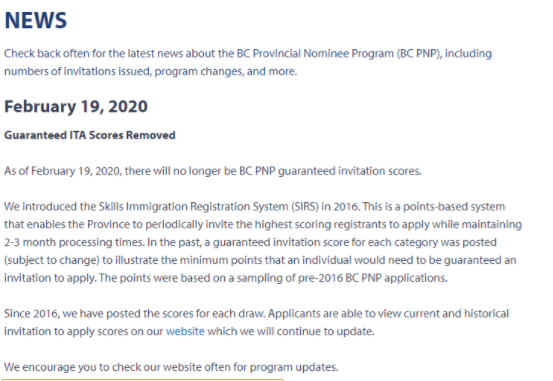Click the line starting 'that enables the Province'

263,224
